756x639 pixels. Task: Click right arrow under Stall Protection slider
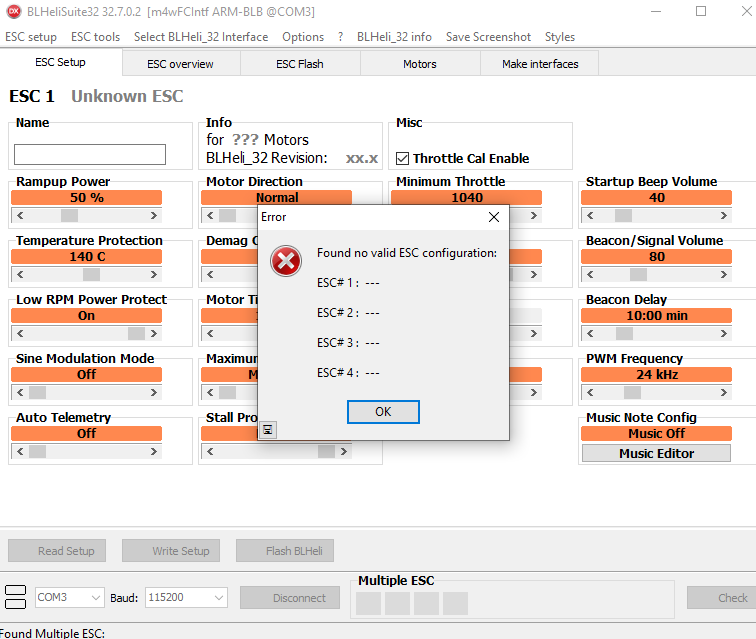pos(344,451)
